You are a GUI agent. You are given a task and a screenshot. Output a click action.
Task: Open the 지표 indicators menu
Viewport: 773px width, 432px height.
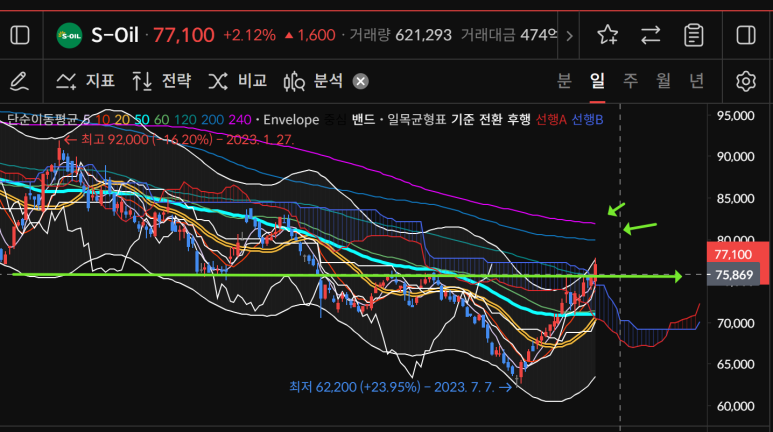pyautogui.click(x=85, y=81)
